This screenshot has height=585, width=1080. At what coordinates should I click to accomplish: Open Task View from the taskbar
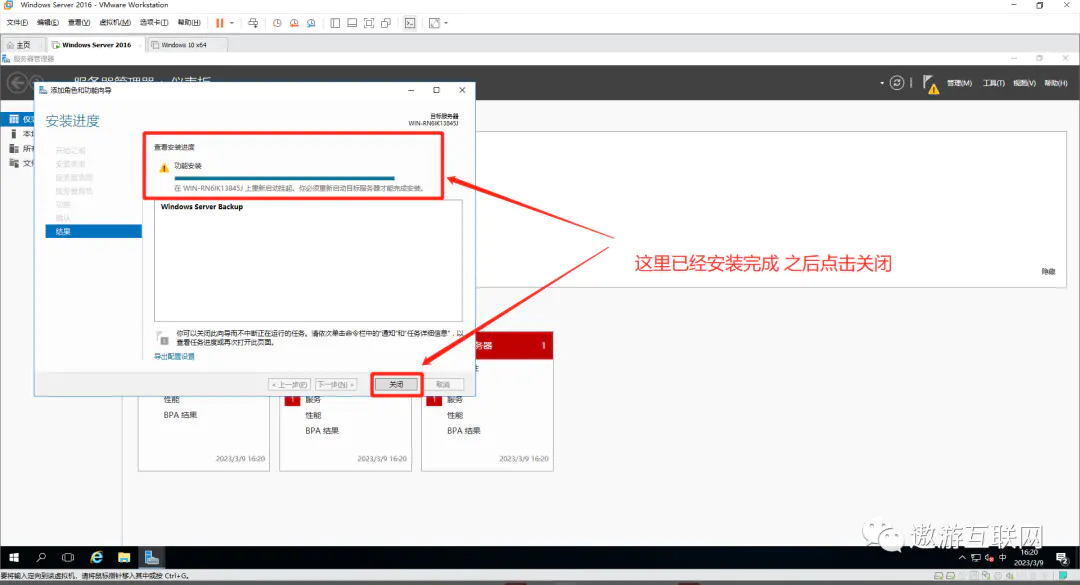coord(68,557)
